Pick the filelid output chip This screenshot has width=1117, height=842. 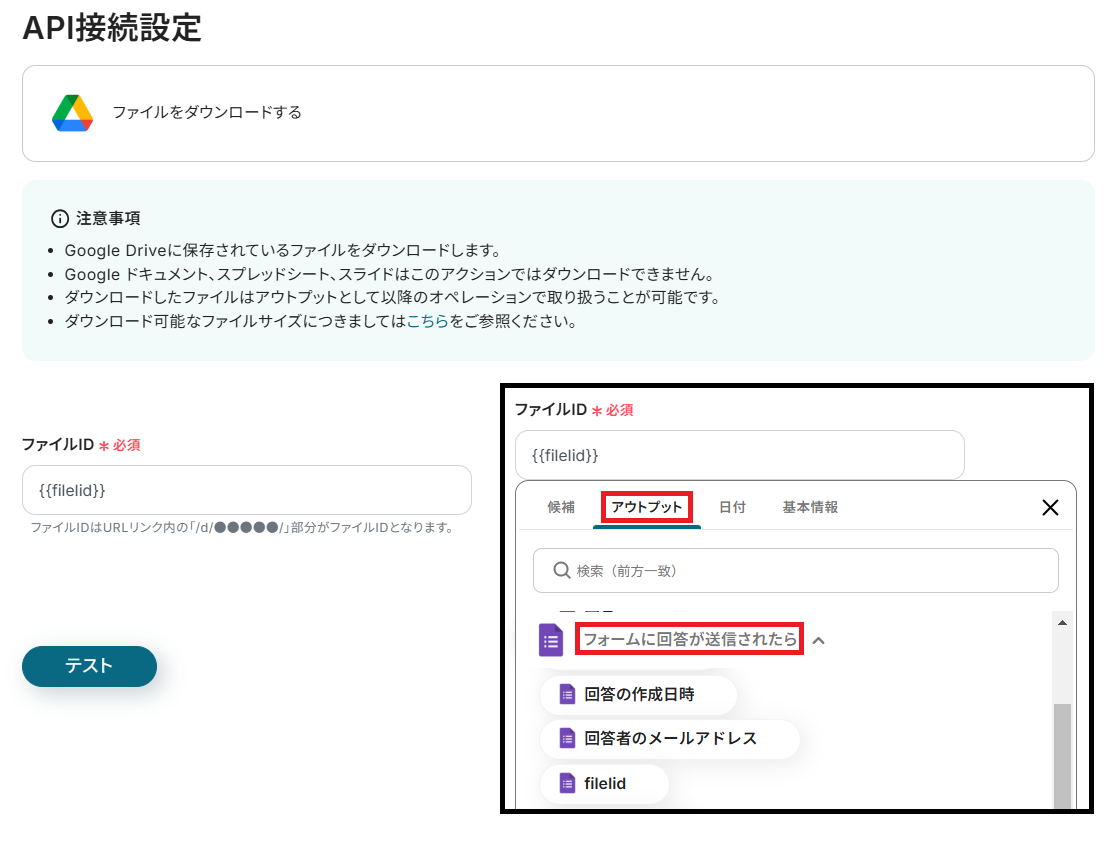point(604,784)
